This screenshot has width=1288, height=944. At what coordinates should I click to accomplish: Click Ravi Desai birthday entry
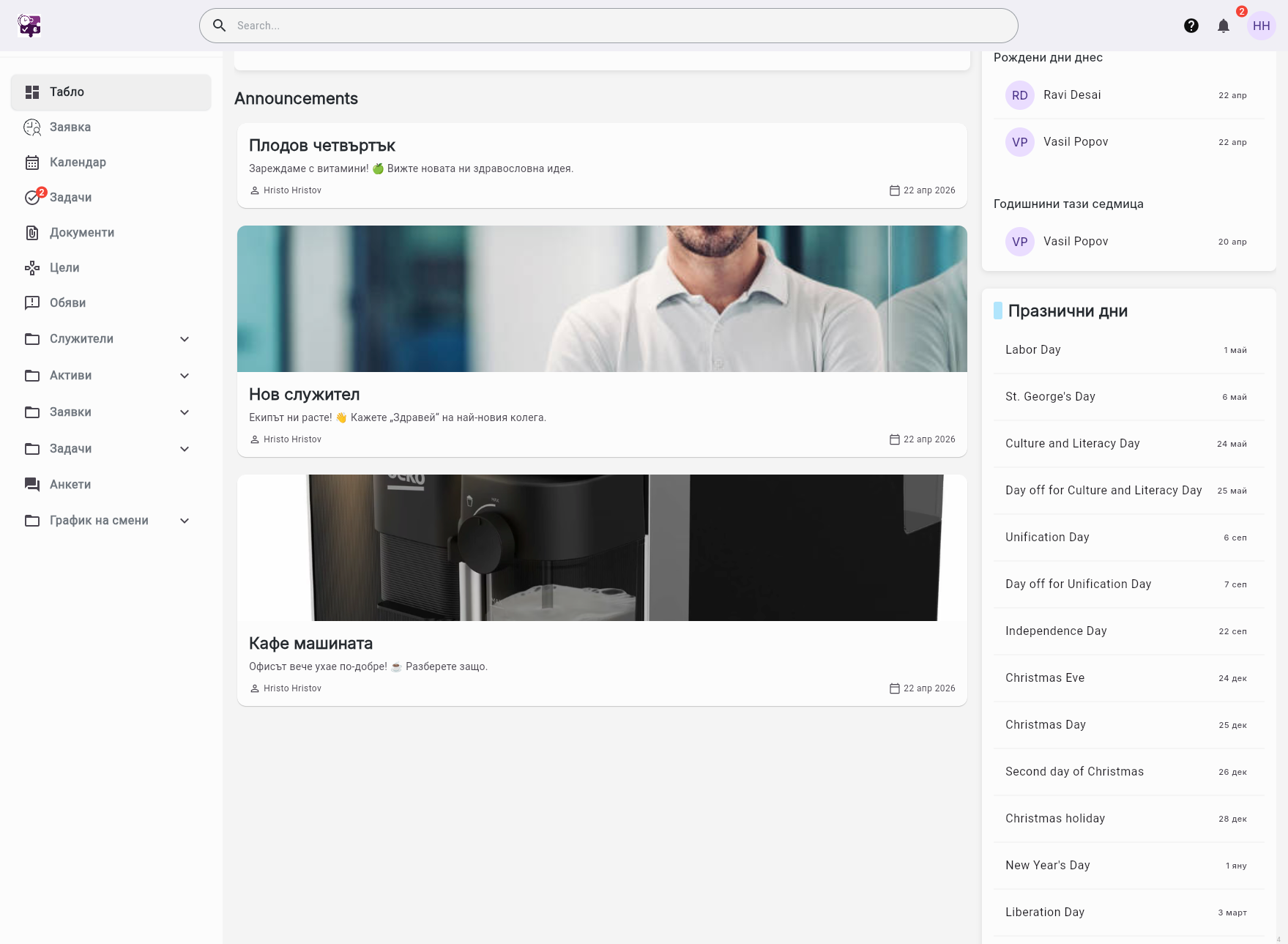1128,95
